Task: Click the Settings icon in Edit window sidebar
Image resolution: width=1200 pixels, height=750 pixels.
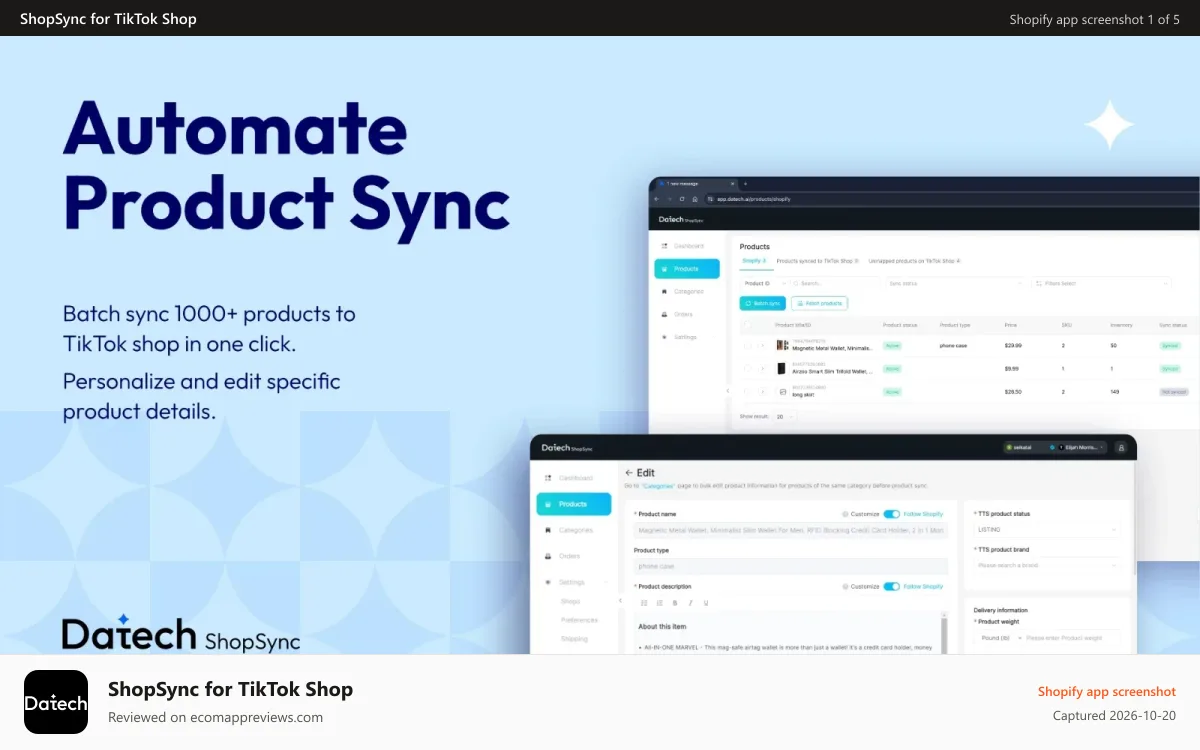Action: [x=548, y=582]
